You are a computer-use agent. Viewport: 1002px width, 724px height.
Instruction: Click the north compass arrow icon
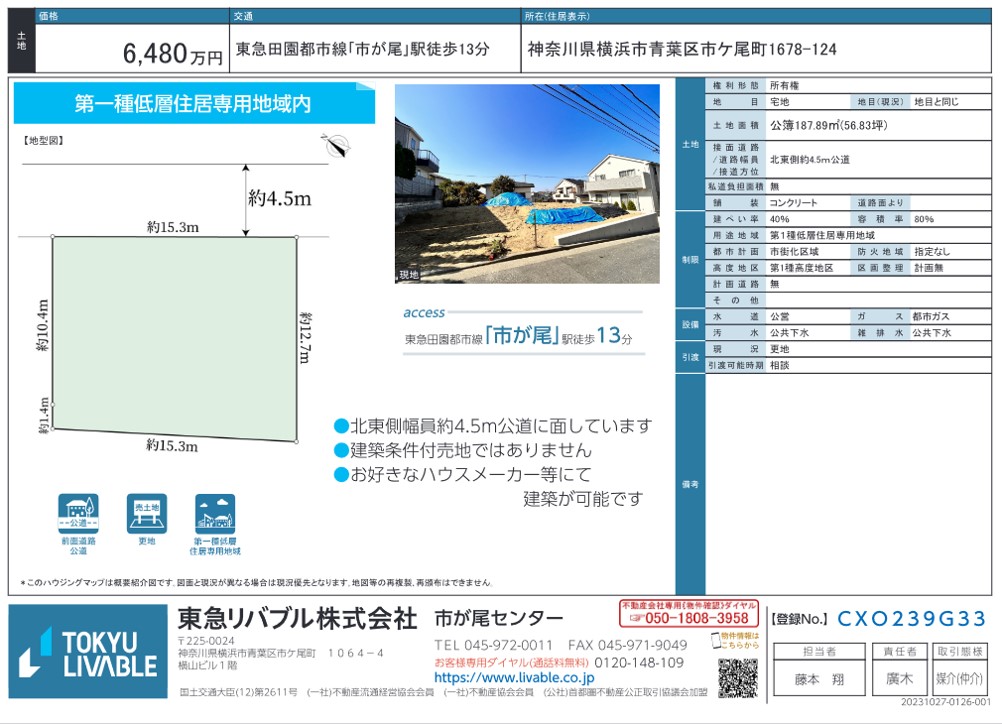(x=335, y=144)
